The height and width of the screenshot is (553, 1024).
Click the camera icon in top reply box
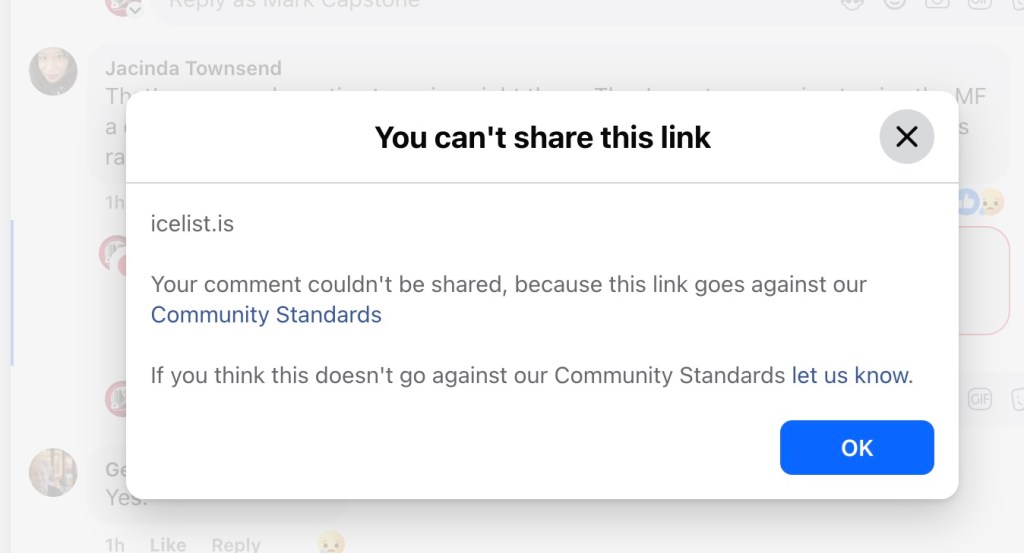coord(937,4)
